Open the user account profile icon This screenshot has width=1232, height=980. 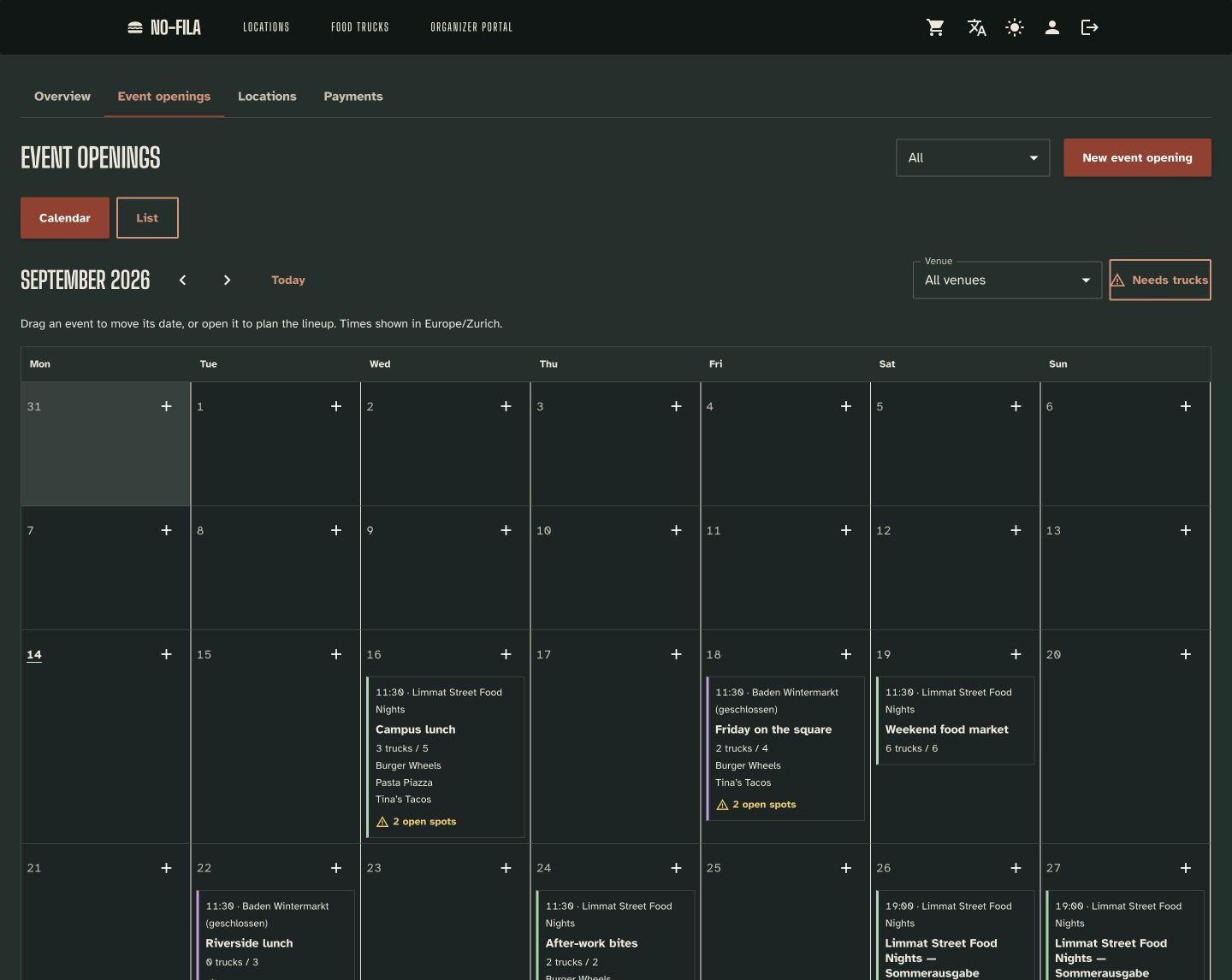[x=1052, y=27]
